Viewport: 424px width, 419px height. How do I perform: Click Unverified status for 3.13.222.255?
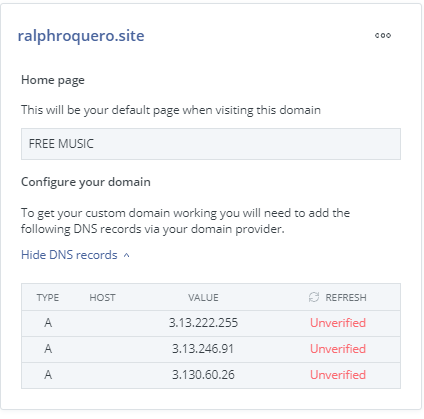tap(338, 323)
